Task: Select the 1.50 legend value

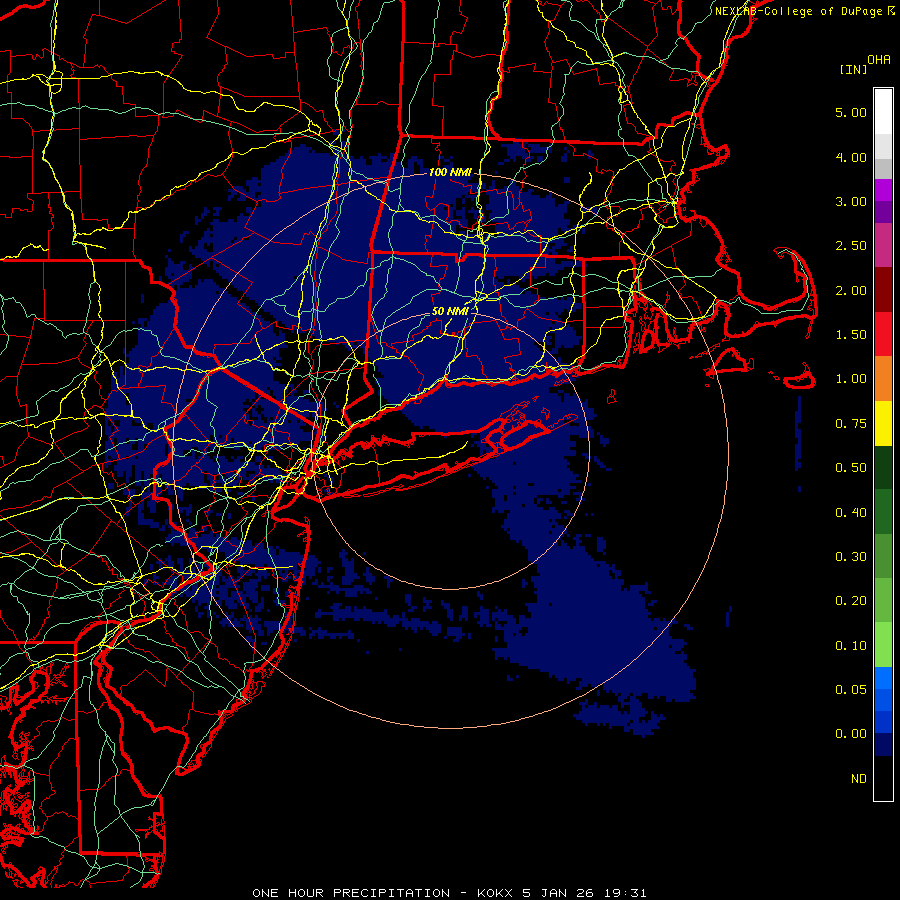Action: [851, 335]
